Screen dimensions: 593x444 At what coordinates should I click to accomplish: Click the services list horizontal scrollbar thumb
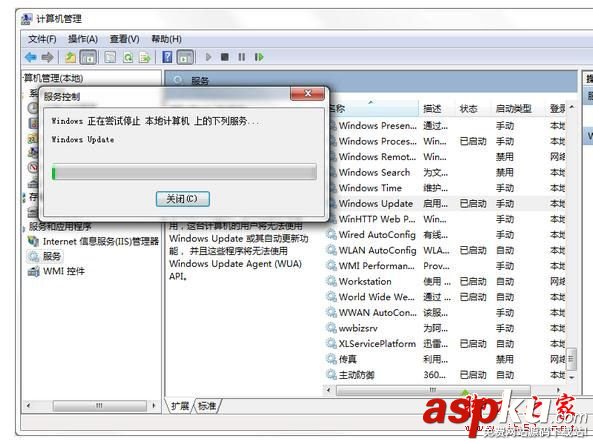pyautogui.click(x=433, y=390)
